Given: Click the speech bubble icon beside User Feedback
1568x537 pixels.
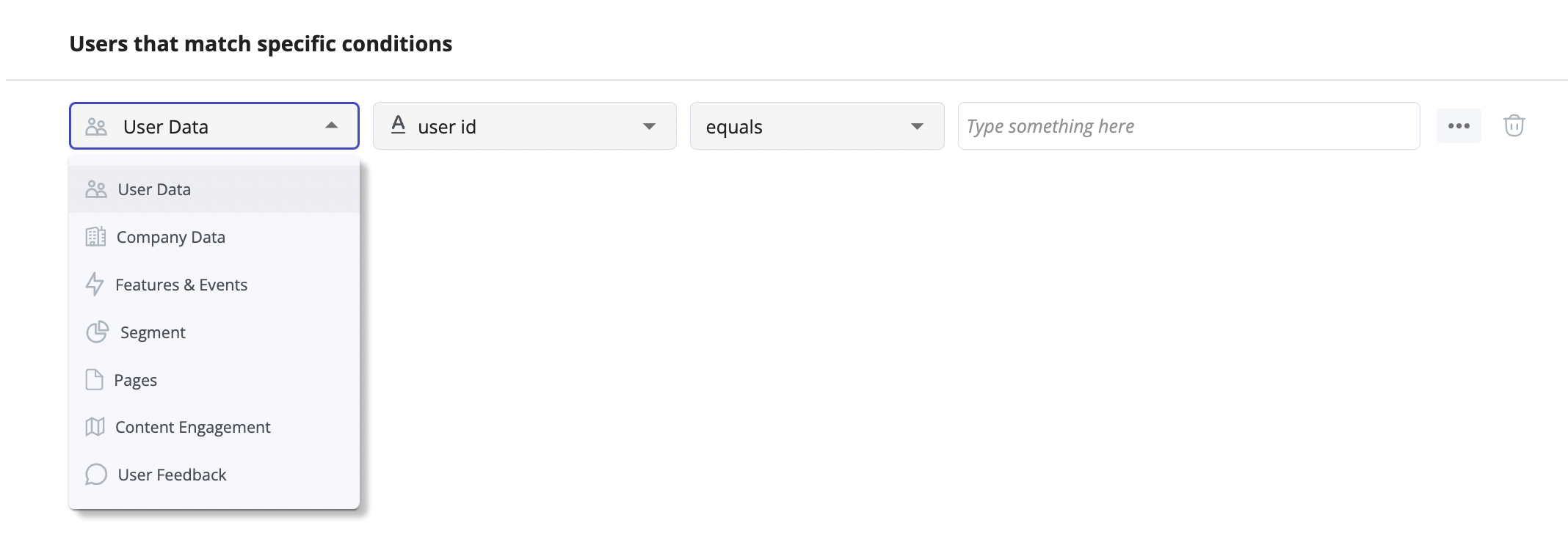Looking at the screenshot, I should coord(96,475).
